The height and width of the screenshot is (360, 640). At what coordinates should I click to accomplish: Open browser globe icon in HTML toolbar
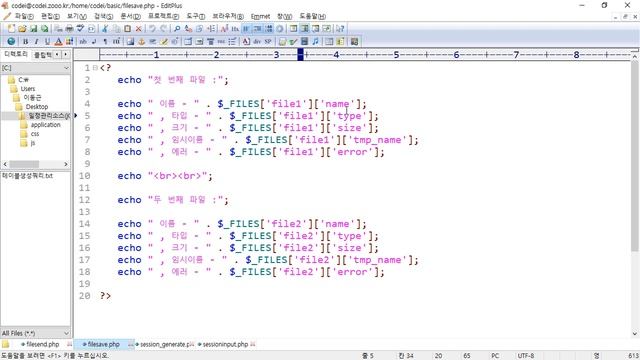click(11, 41)
